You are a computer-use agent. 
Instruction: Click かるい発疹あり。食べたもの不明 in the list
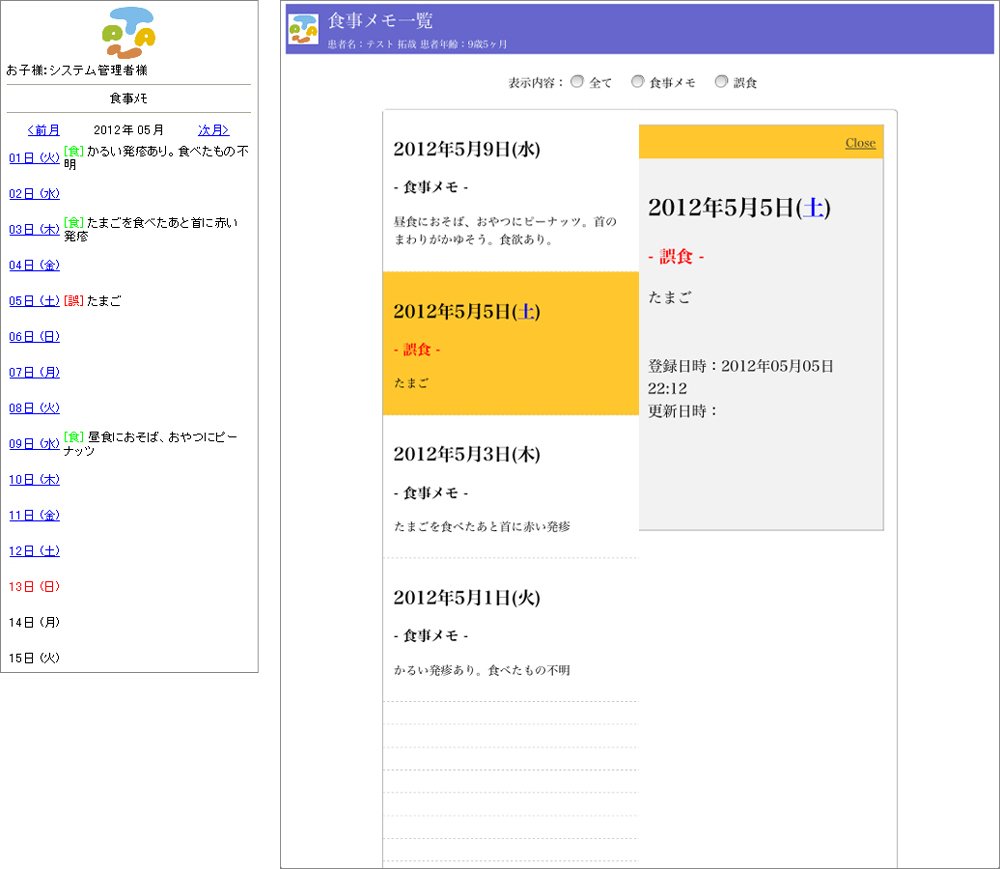pos(482,670)
